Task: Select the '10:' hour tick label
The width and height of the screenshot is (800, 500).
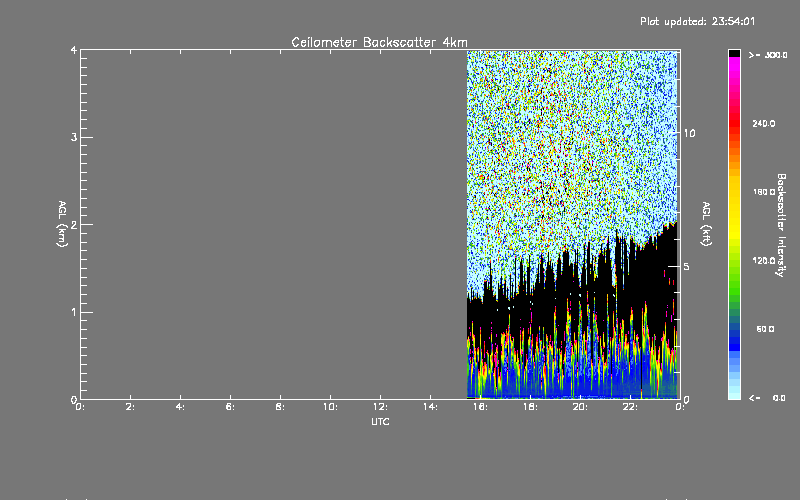Action: click(330, 407)
